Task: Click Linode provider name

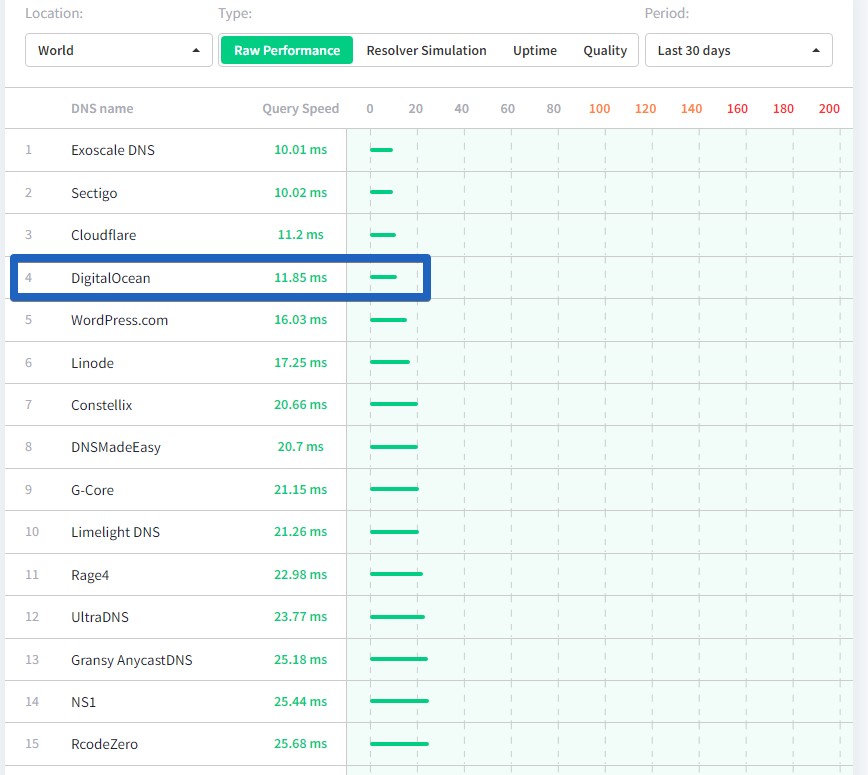Action: point(92,363)
